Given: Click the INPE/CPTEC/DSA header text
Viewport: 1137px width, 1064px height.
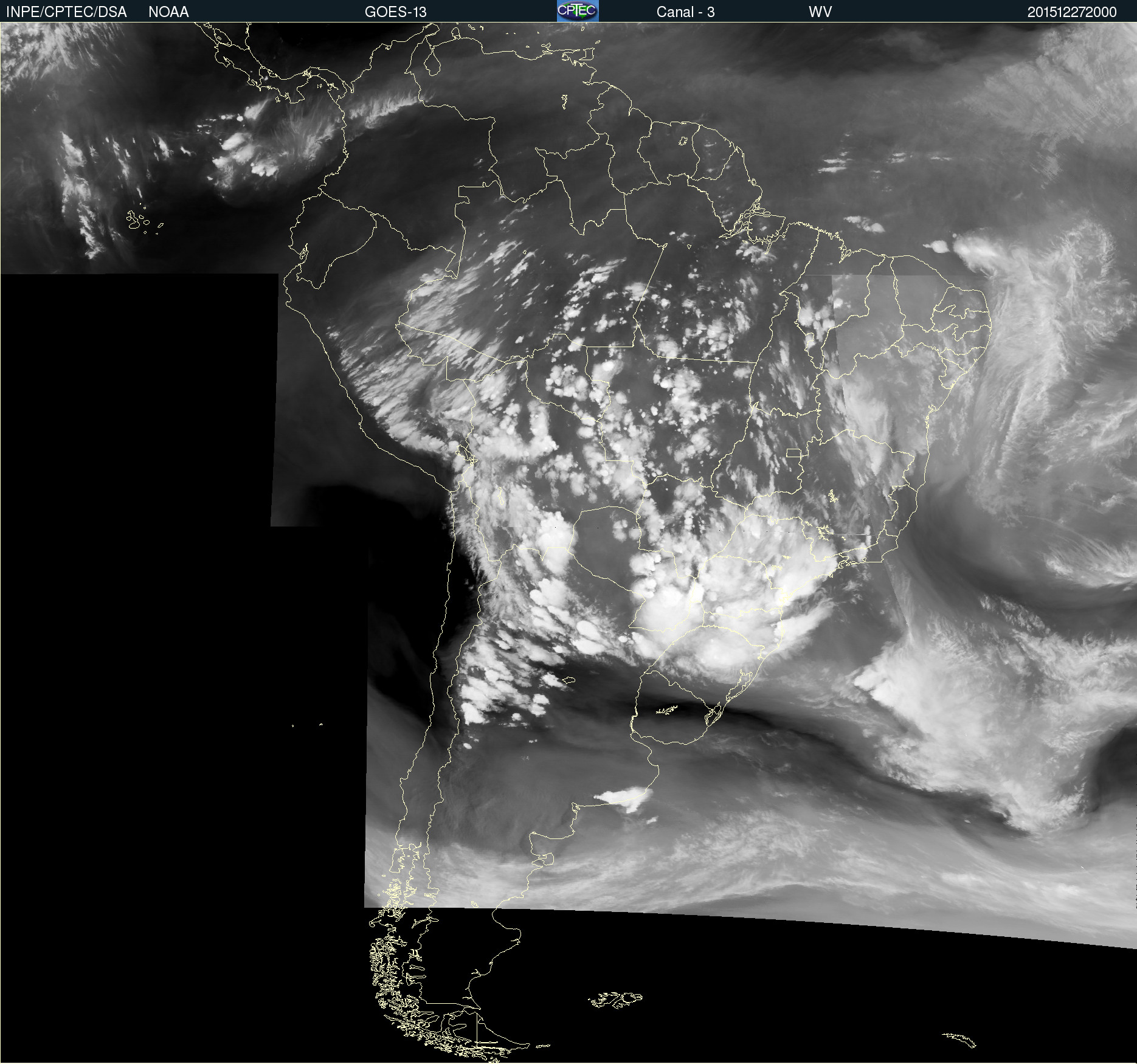Looking at the screenshot, I should [66, 12].
